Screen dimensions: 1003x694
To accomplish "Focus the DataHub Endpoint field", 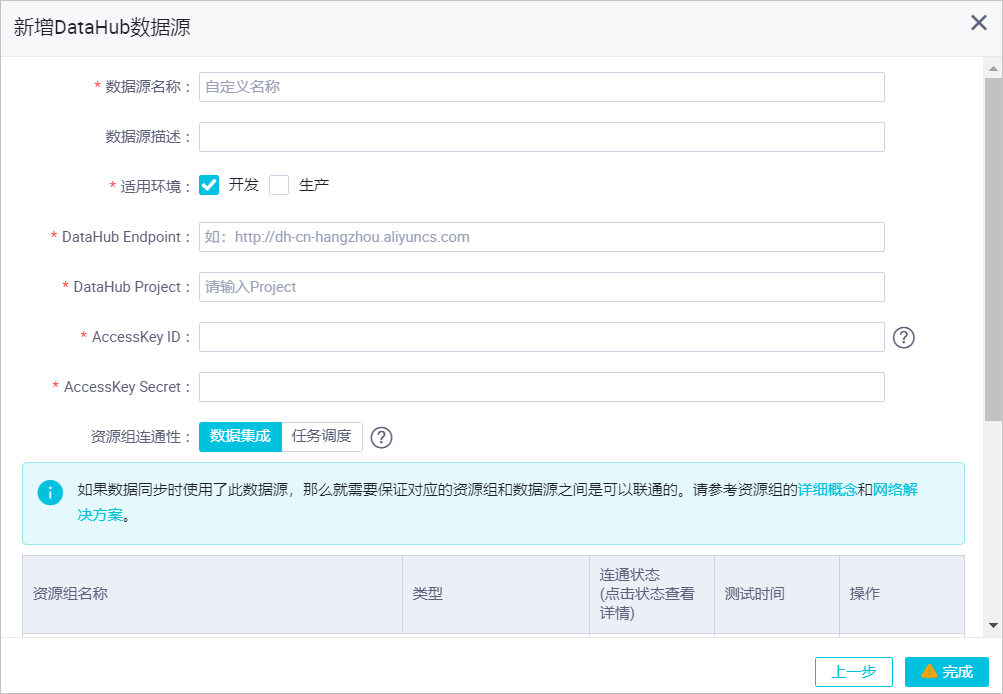I will point(541,237).
